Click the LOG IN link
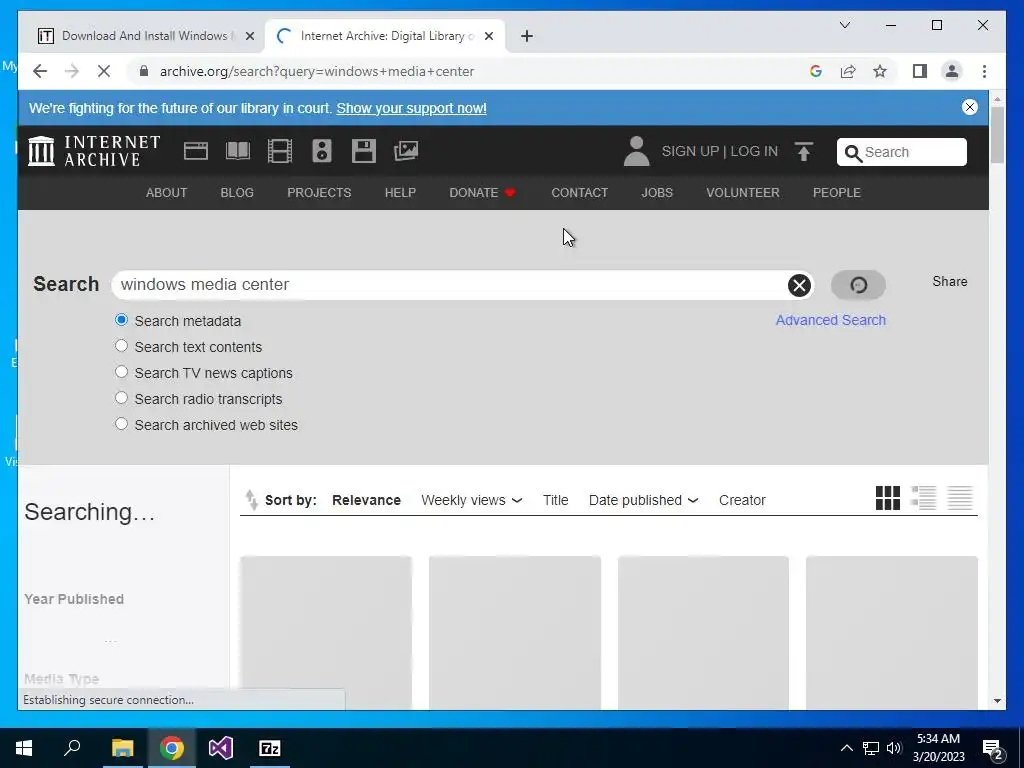 [754, 152]
